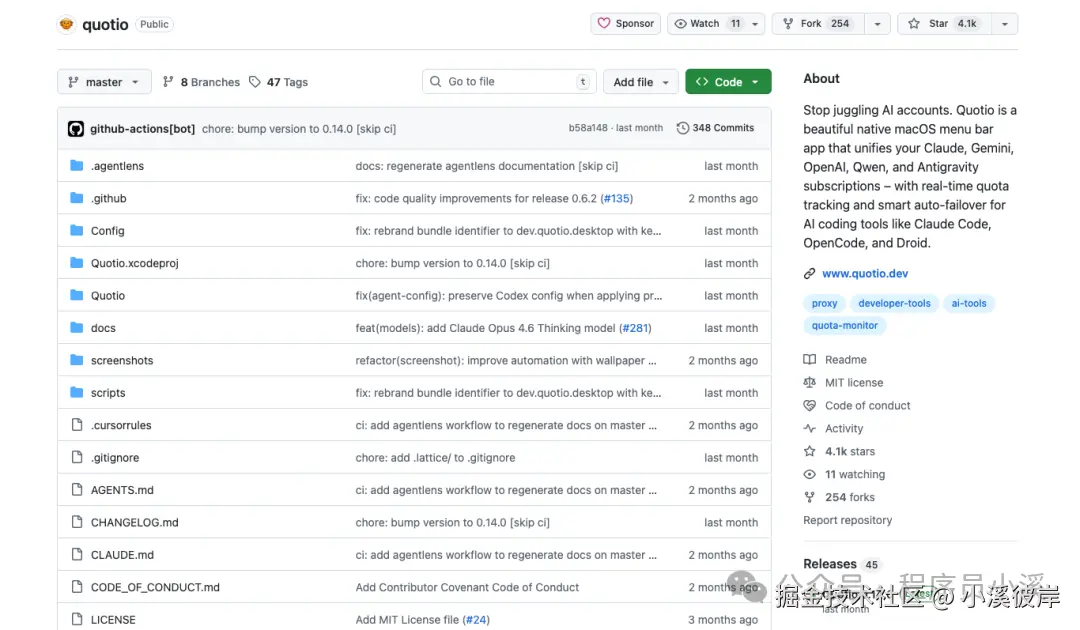Open the master branch selector dropdown
This screenshot has height=630, width=1080.
click(x=104, y=82)
